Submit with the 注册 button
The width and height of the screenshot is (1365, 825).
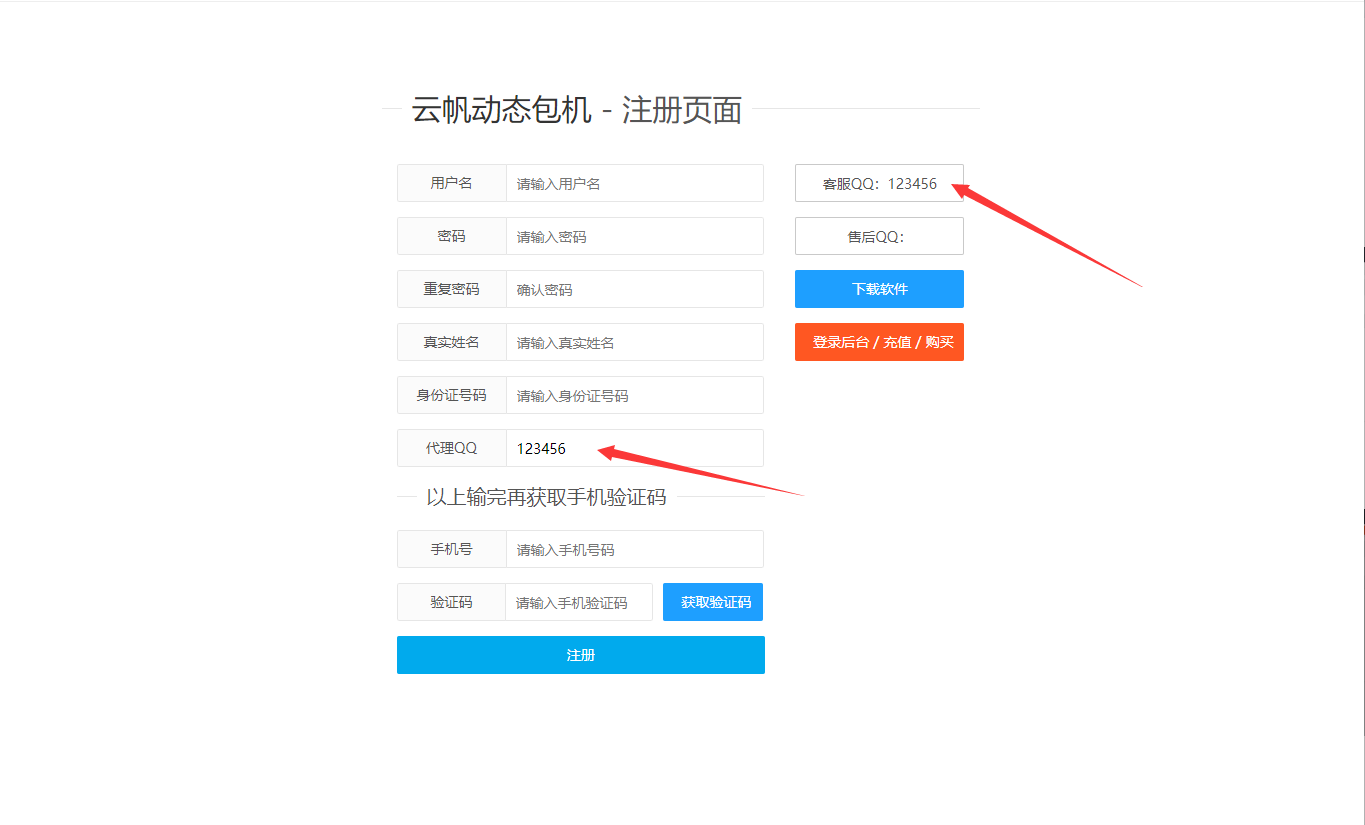(x=581, y=655)
